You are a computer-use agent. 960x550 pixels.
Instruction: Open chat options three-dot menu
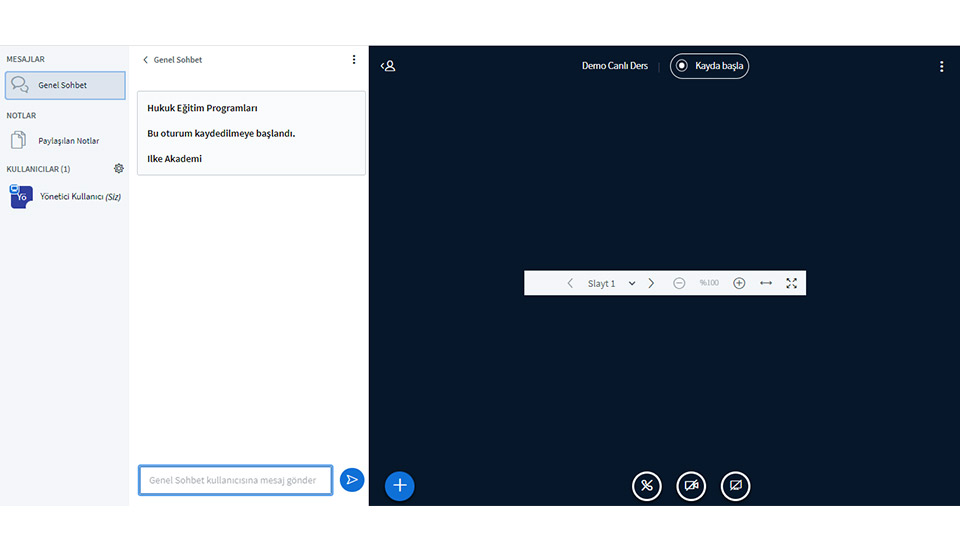tap(354, 59)
